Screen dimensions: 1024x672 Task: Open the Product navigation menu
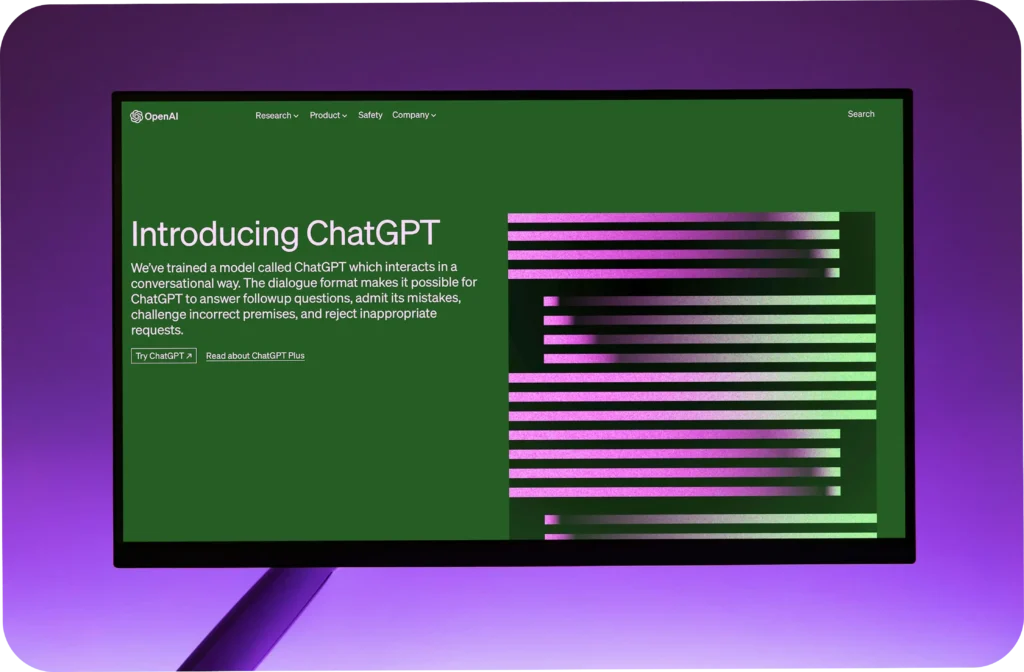[325, 116]
